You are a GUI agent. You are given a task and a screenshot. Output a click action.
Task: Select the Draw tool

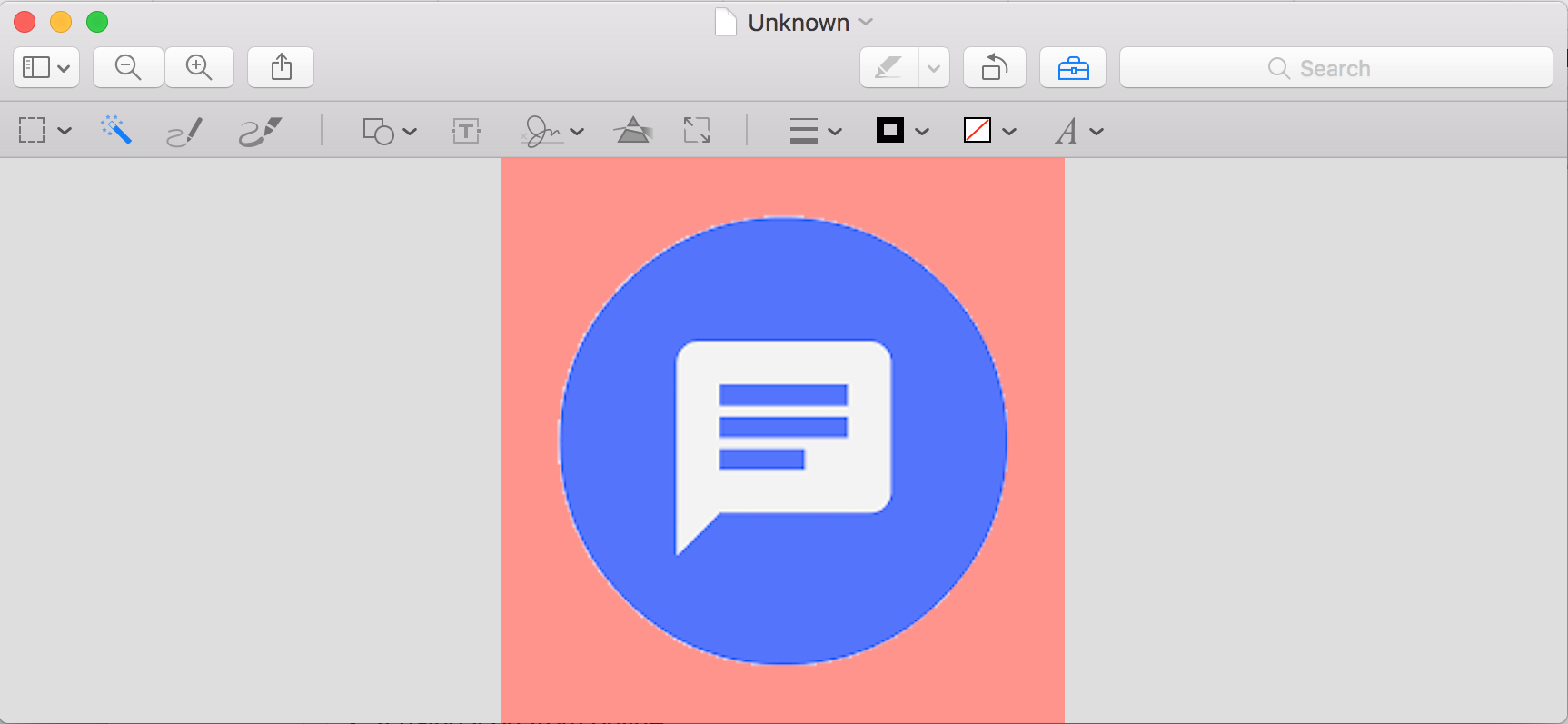pos(261,132)
